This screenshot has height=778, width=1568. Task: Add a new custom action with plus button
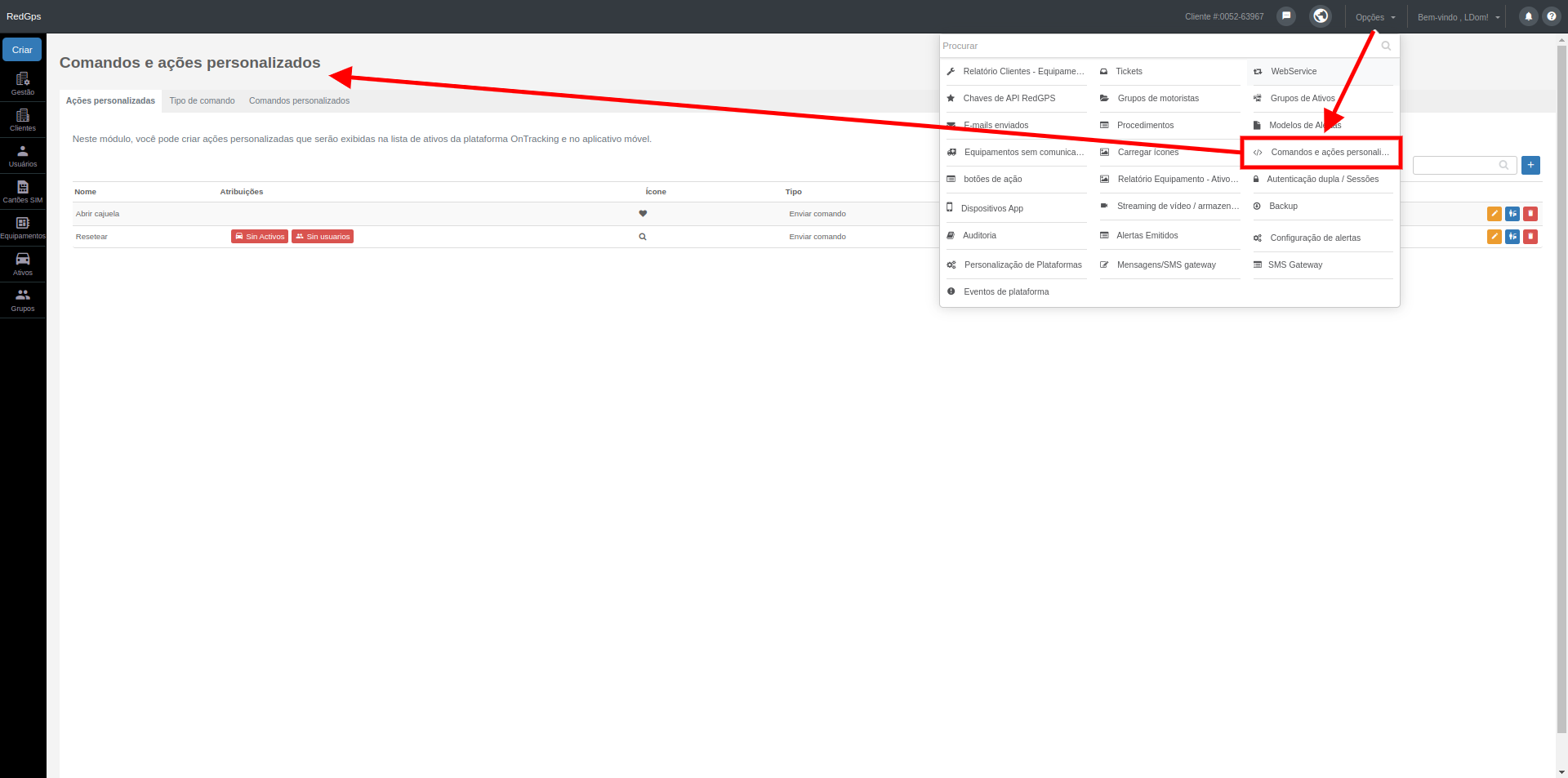click(1530, 165)
